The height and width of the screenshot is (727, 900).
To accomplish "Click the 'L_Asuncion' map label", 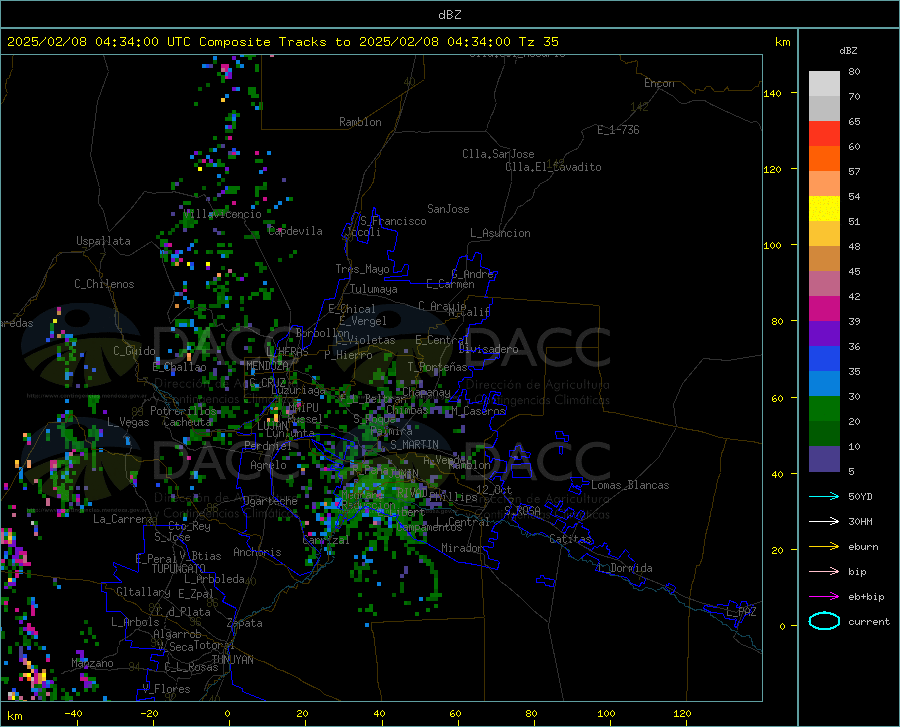I will [501, 233].
